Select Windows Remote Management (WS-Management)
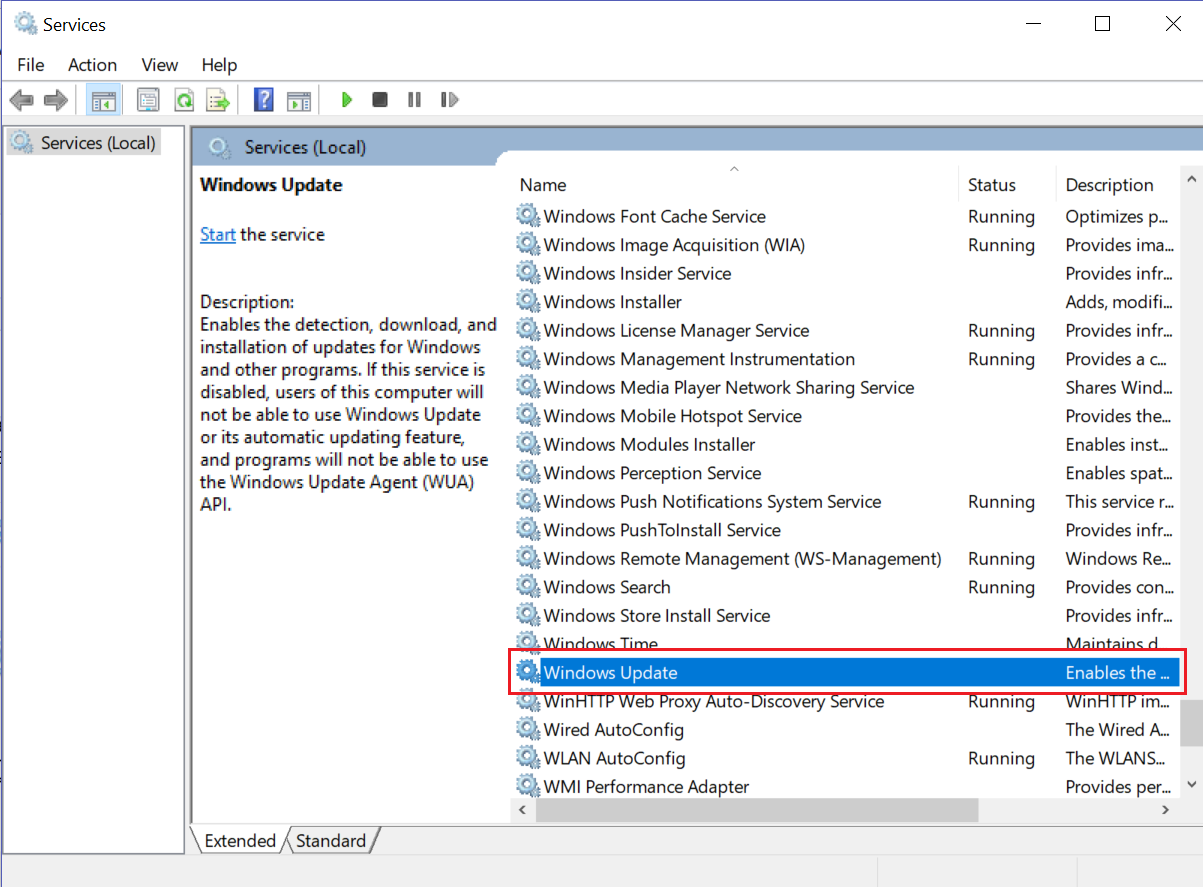This screenshot has height=887, width=1203. click(x=742, y=559)
